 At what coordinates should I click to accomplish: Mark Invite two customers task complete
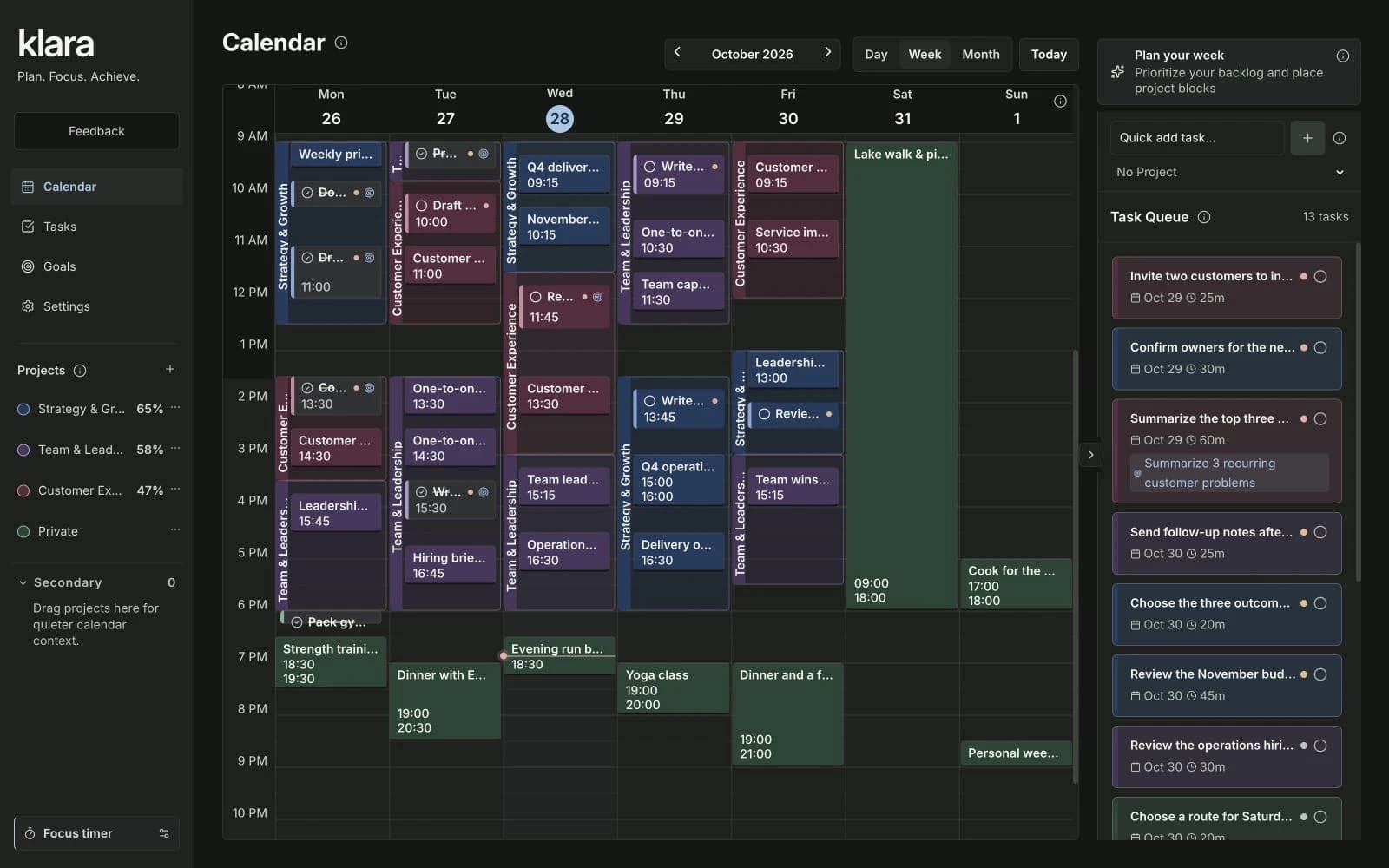pos(1320,276)
